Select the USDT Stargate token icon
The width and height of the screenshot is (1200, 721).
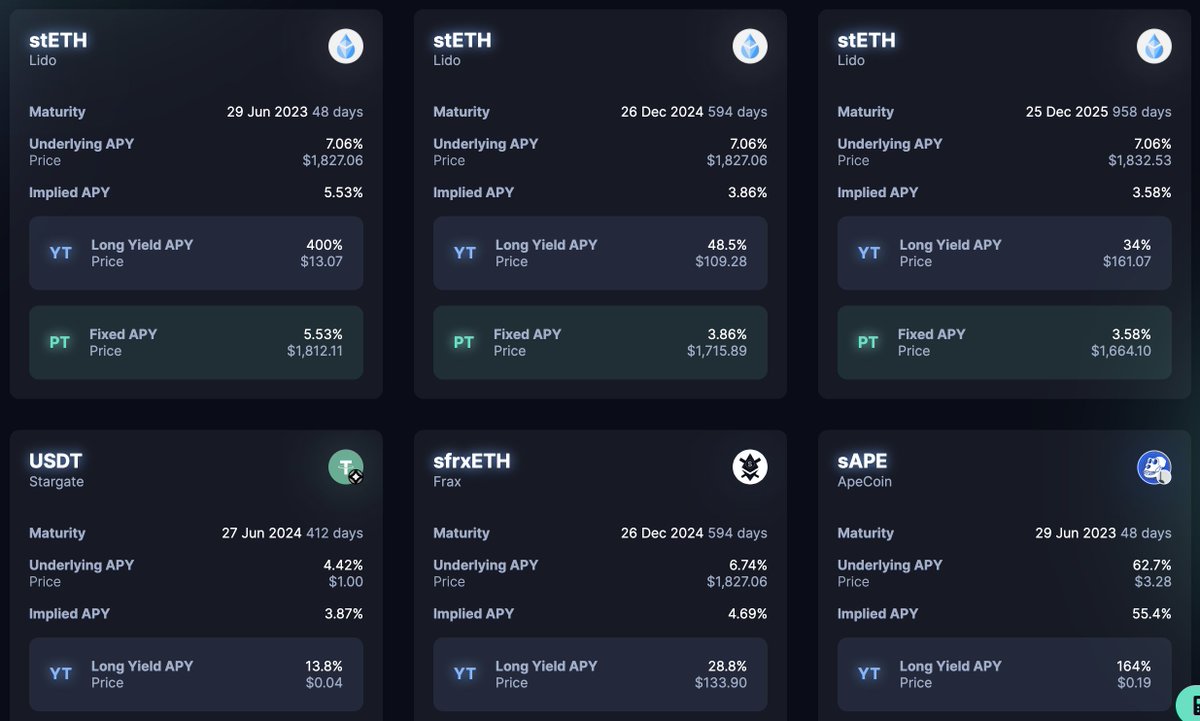pyautogui.click(x=346, y=467)
